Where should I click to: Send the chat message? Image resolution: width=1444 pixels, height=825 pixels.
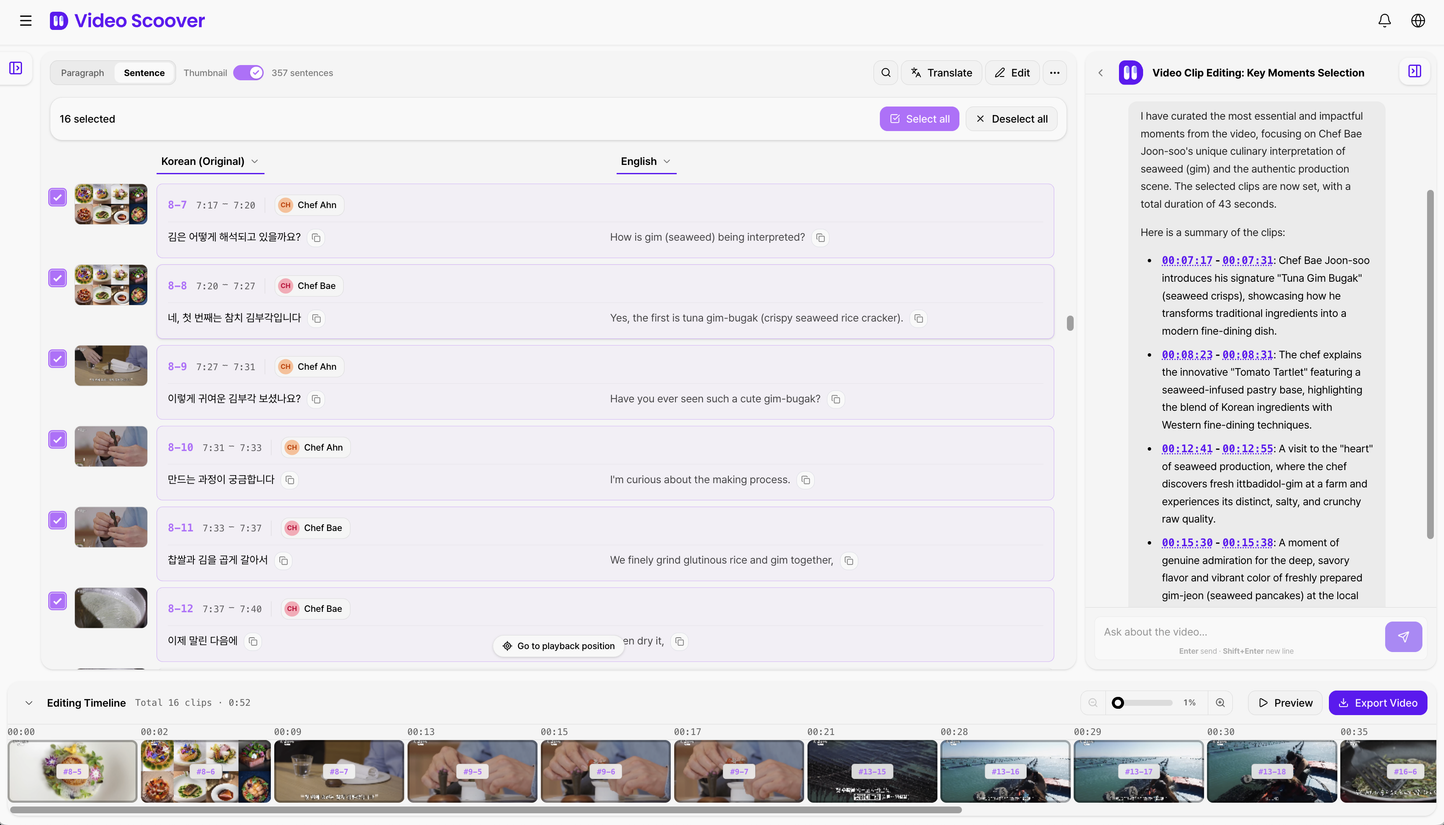1403,637
